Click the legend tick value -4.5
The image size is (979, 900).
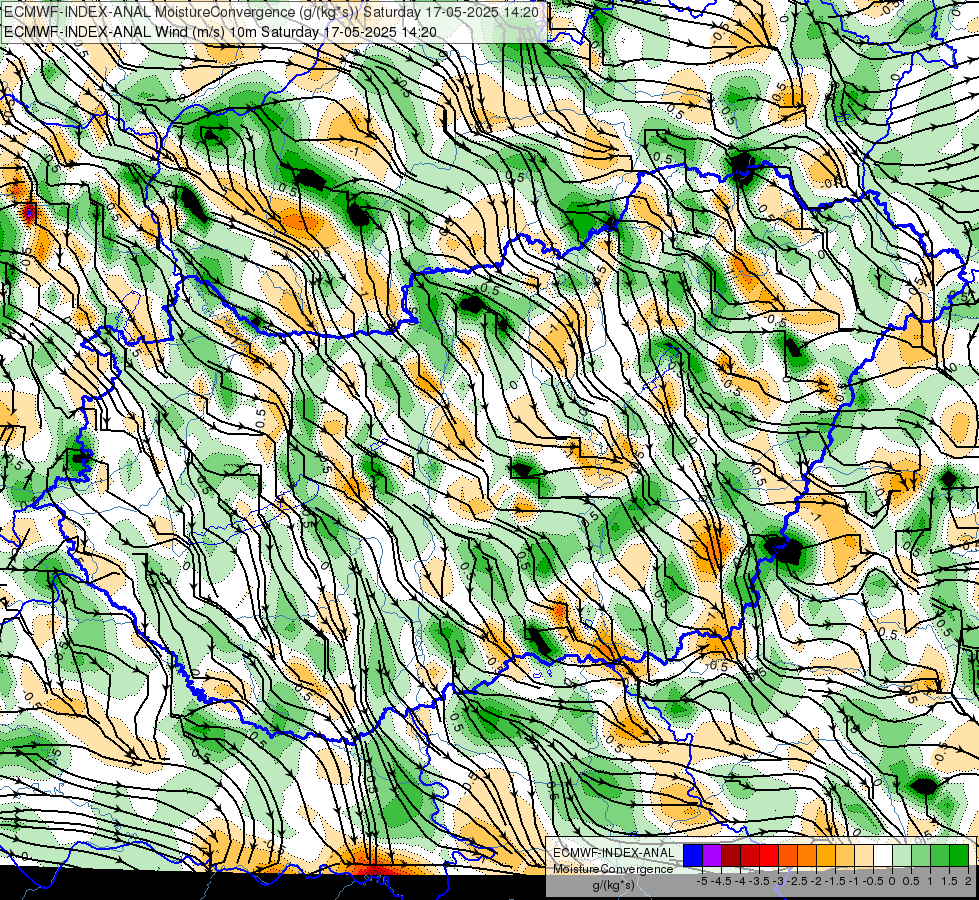(721, 881)
